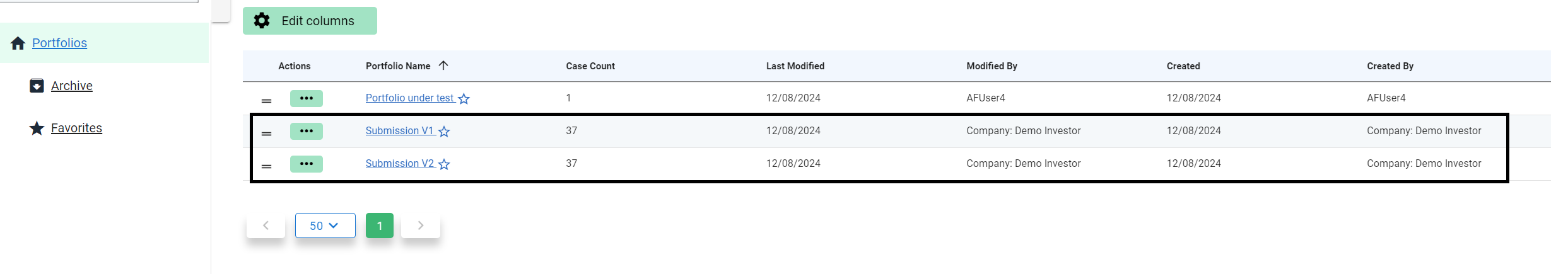Open Favorites in the sidebar
This screenshot has height=274, width=1568.
click(x=76, y=128)
